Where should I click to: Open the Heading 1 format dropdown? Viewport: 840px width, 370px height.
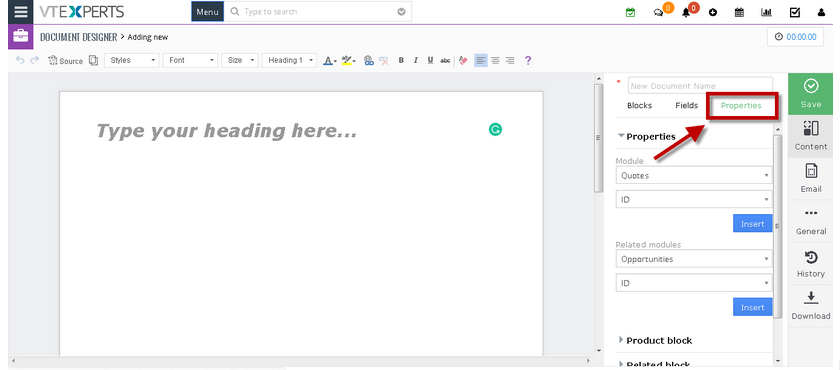[x=290, y=61]
